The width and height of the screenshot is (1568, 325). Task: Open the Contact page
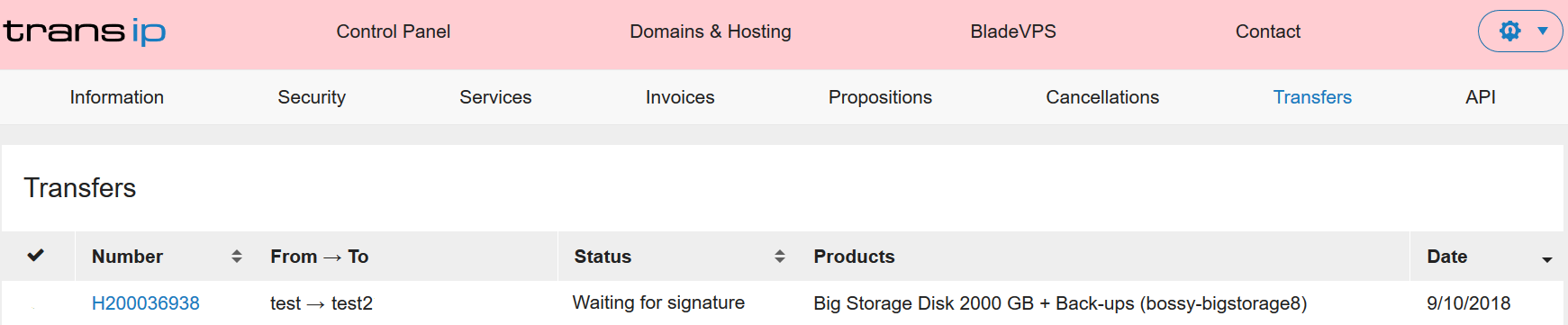coord(1268,32)
